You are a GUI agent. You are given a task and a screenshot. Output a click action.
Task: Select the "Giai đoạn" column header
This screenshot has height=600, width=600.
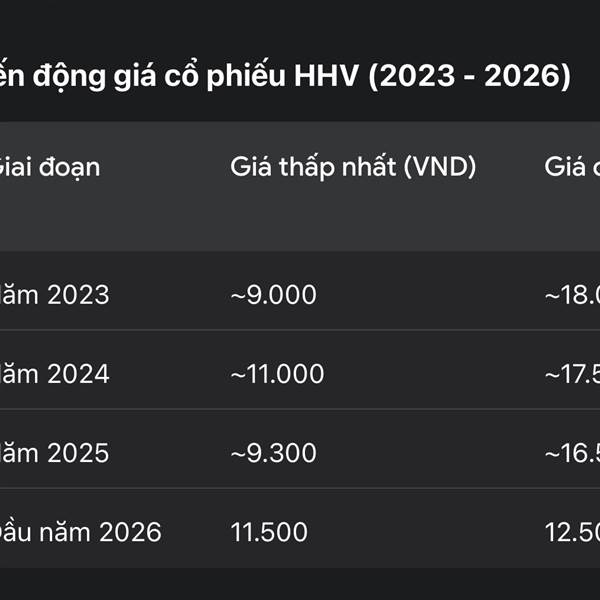(x=48, y=167)
